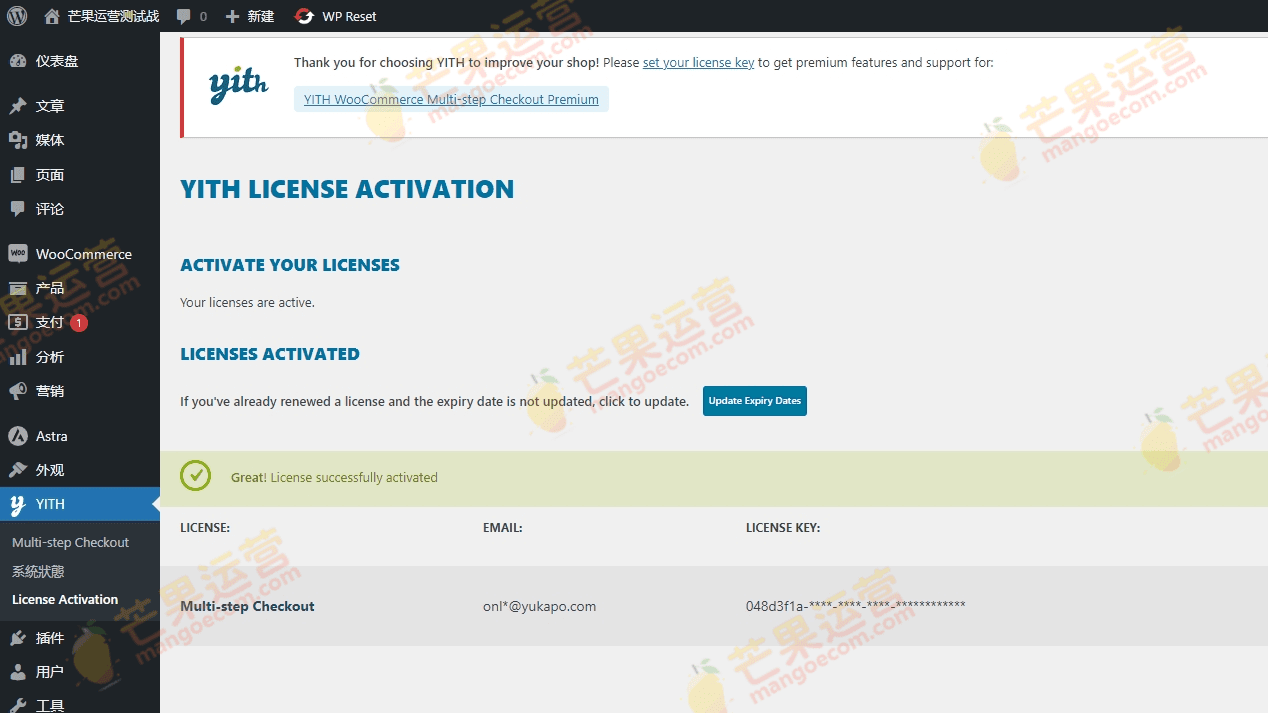Click the YITH LICENSE ACTIVATION heading
Viewport: 1268px width, 713px height.
347,189
